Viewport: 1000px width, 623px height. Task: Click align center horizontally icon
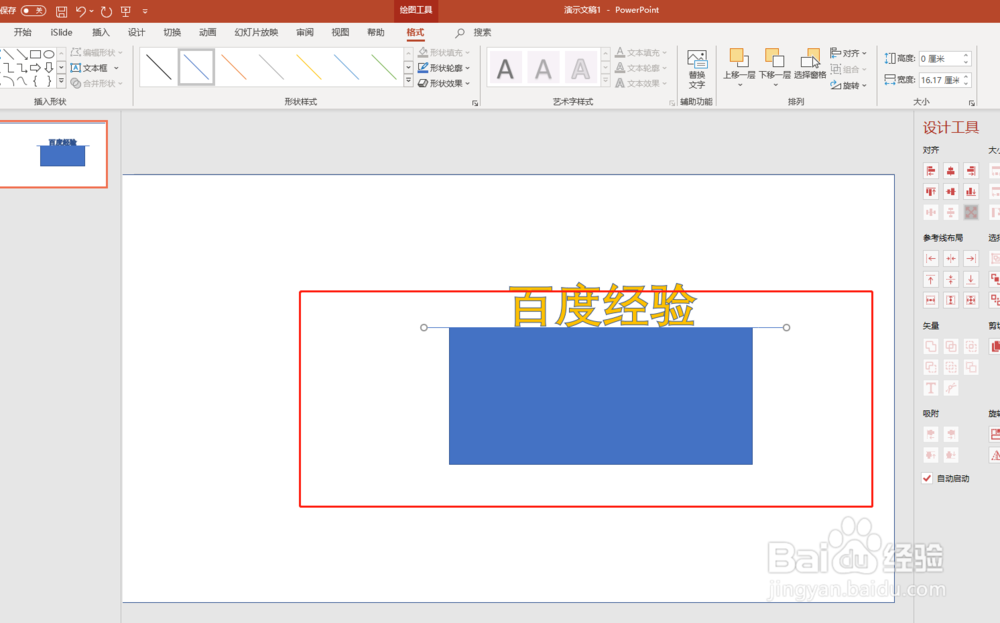click(x=950, y=171)
